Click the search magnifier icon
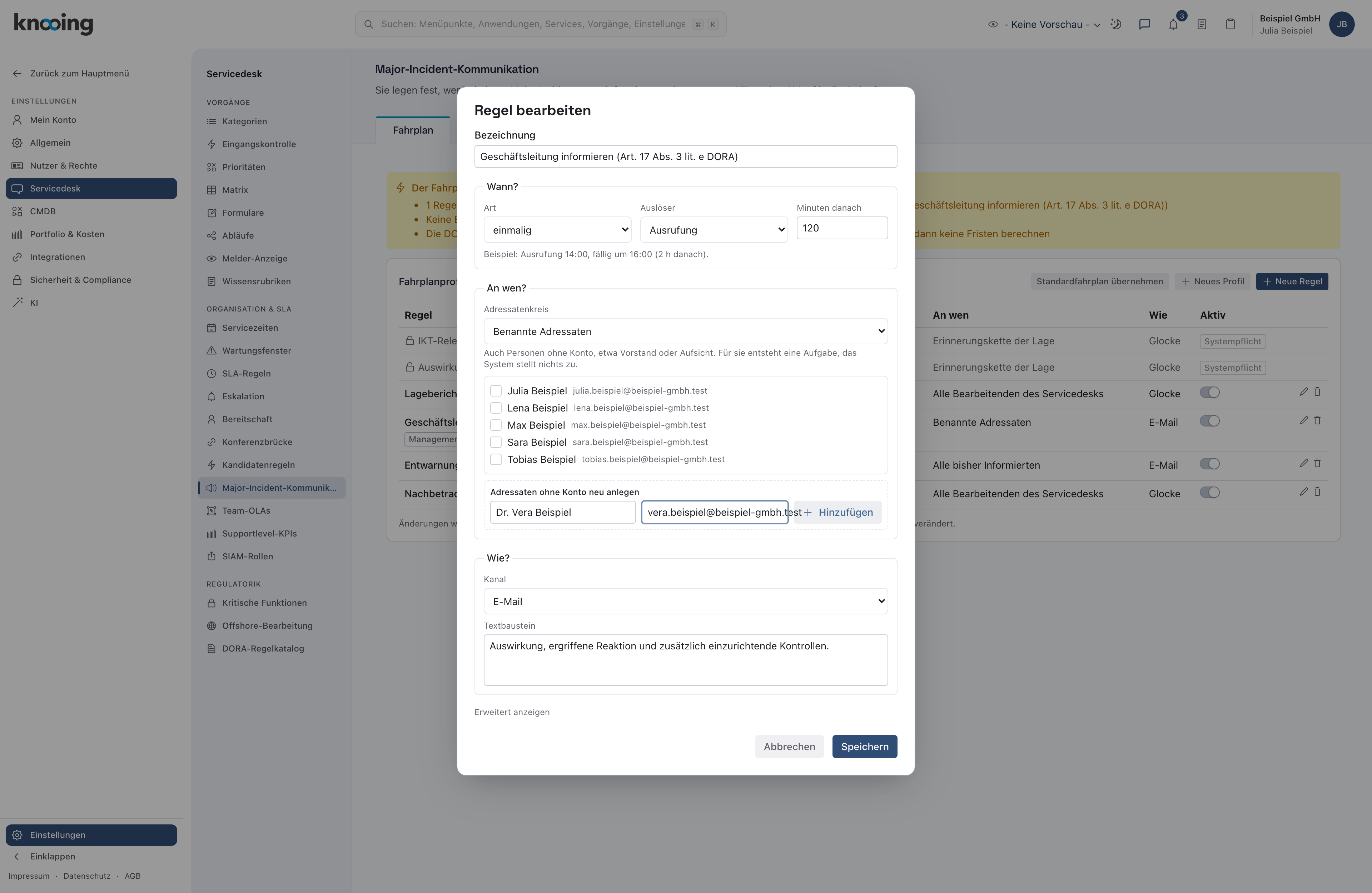This screenshot has width=1372, height=893. click(x=368, y=24)
